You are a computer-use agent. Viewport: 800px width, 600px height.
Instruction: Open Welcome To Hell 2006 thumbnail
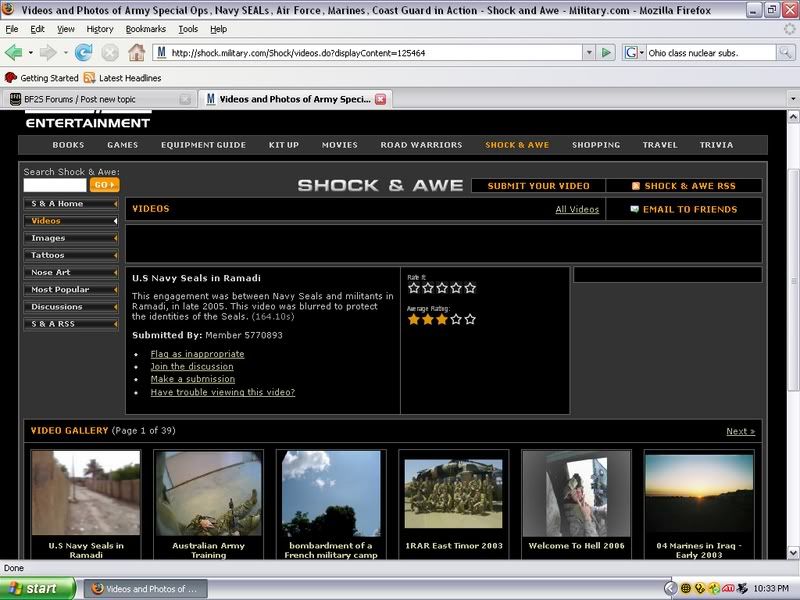[577, 493]
